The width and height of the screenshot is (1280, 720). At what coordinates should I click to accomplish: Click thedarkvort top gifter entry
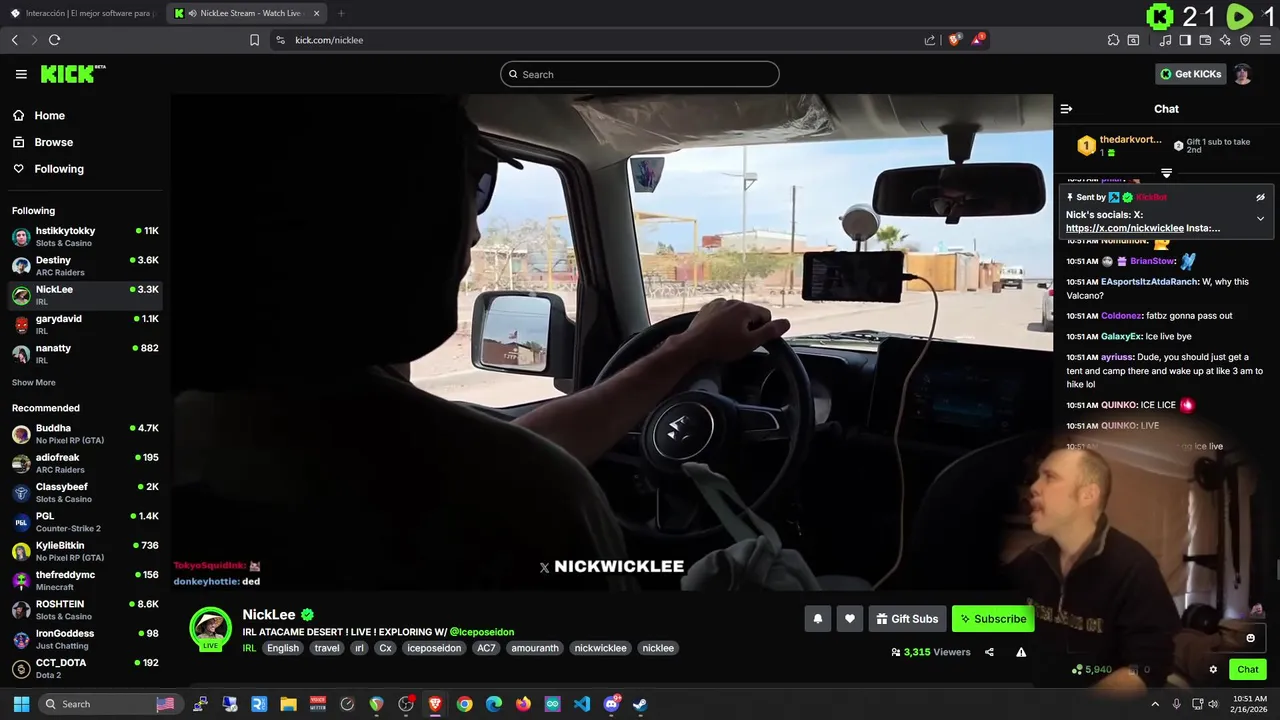1120,145
